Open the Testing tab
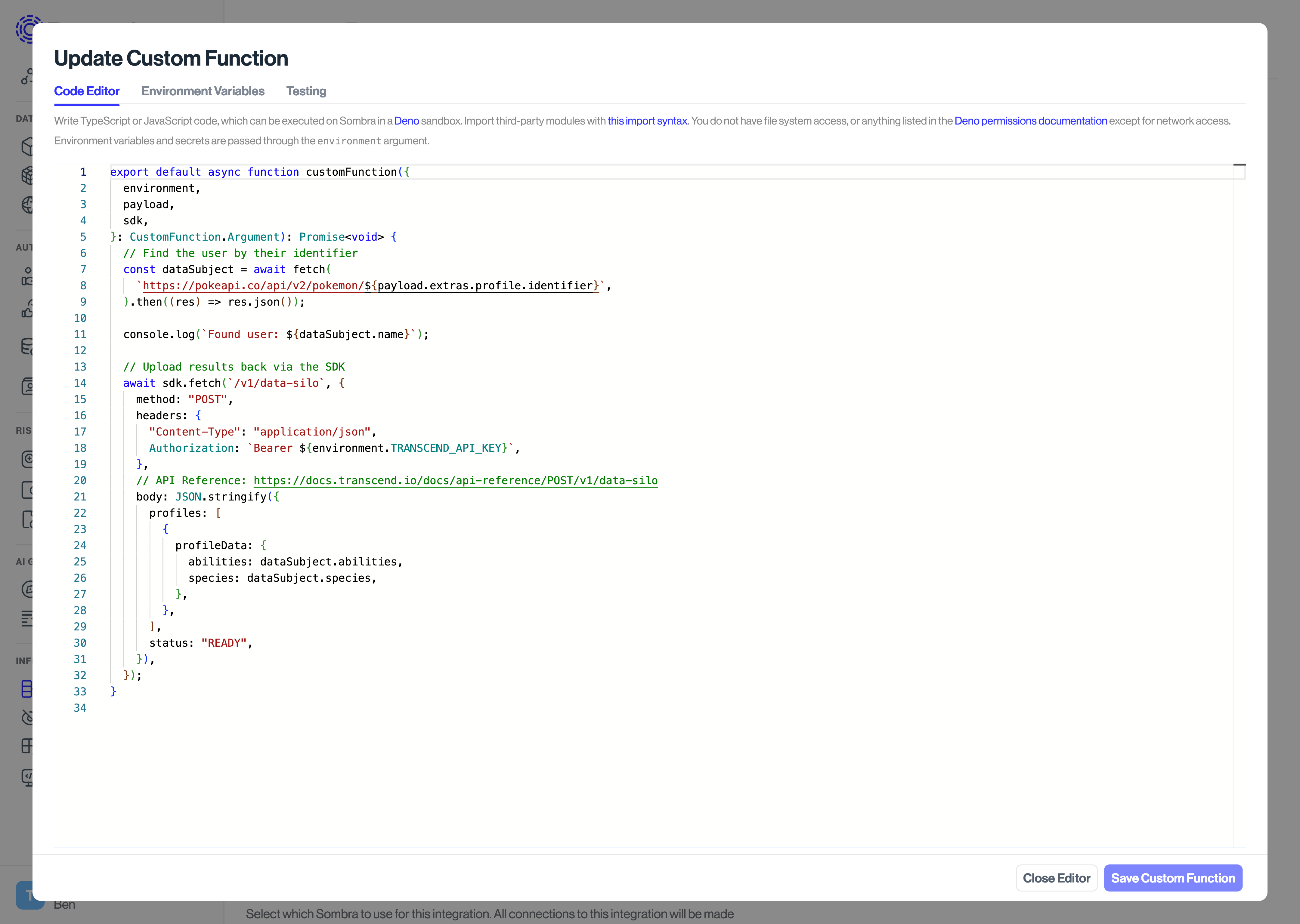 pyautogui.click(x=306, y=91)
